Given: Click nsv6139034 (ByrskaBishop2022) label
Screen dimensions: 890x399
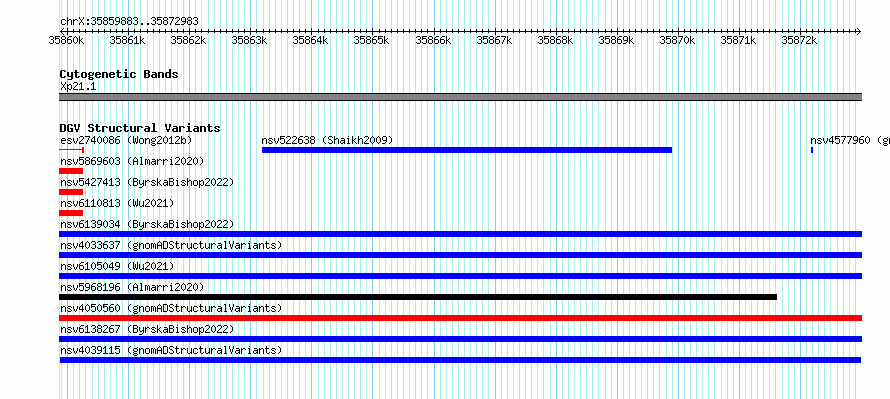Looking at the screenshot, I should coord(146,224).
